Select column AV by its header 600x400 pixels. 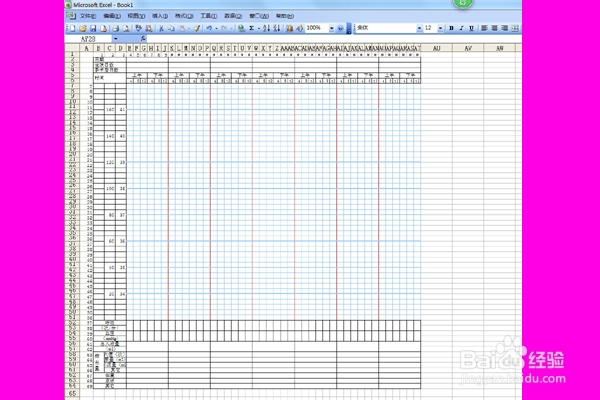coord(468,48)
